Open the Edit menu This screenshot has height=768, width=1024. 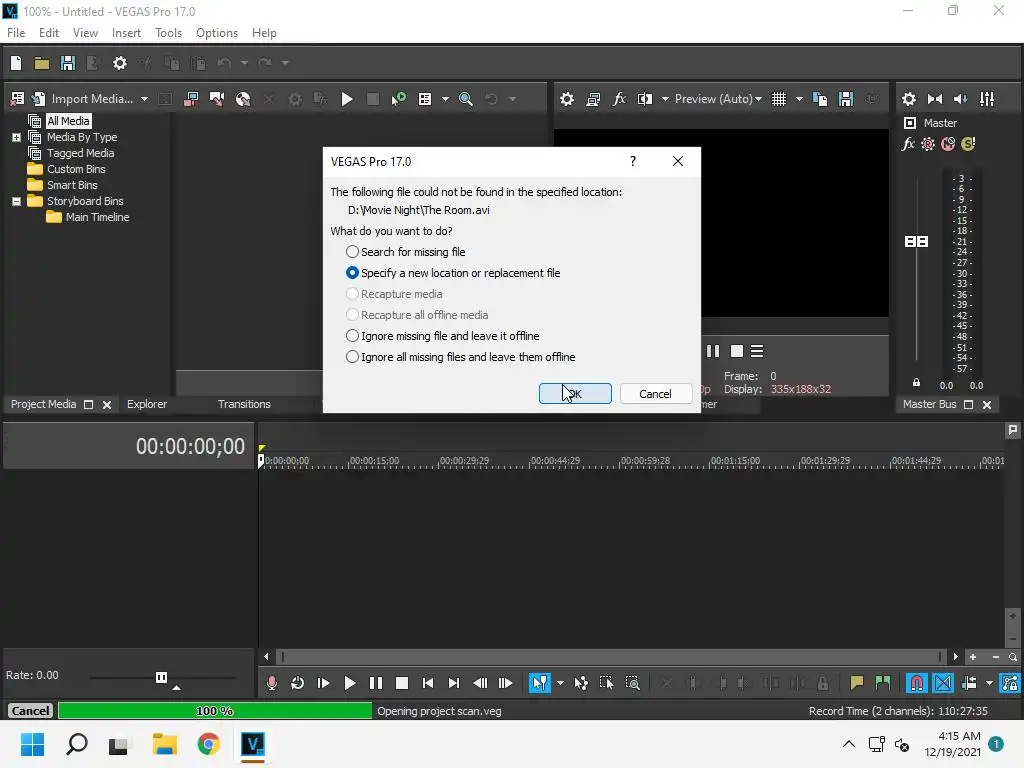click(x=48, y=33)
